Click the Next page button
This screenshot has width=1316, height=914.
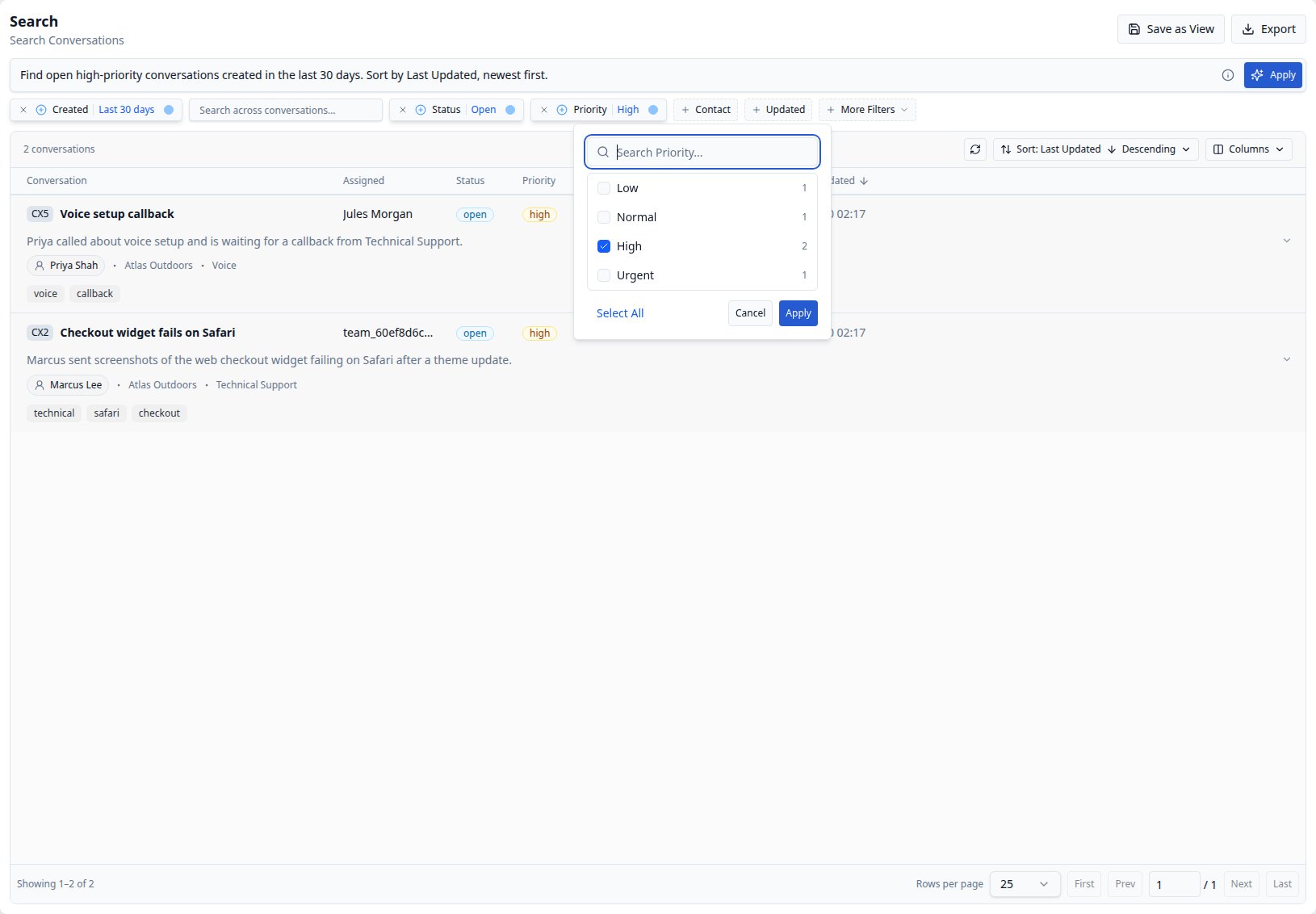[1241, 884]
